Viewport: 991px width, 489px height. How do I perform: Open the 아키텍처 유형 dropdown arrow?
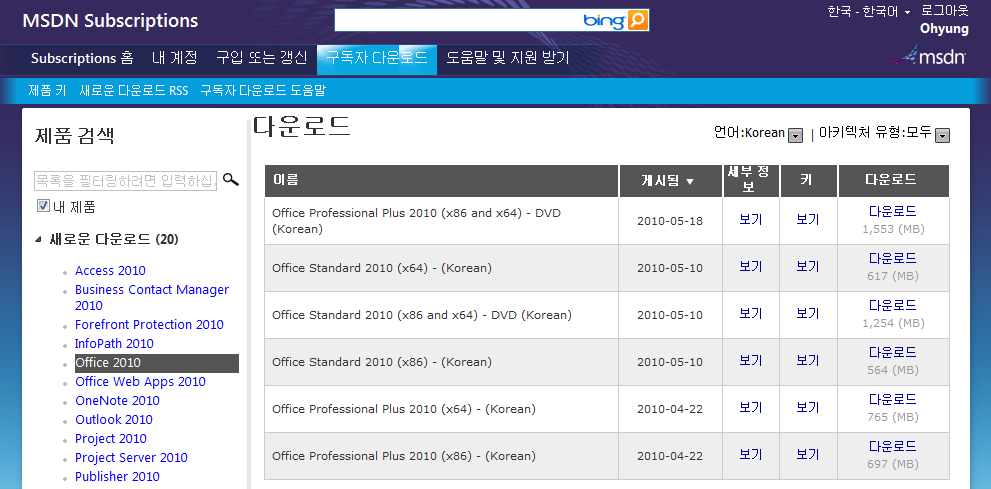tap(942, 135)
